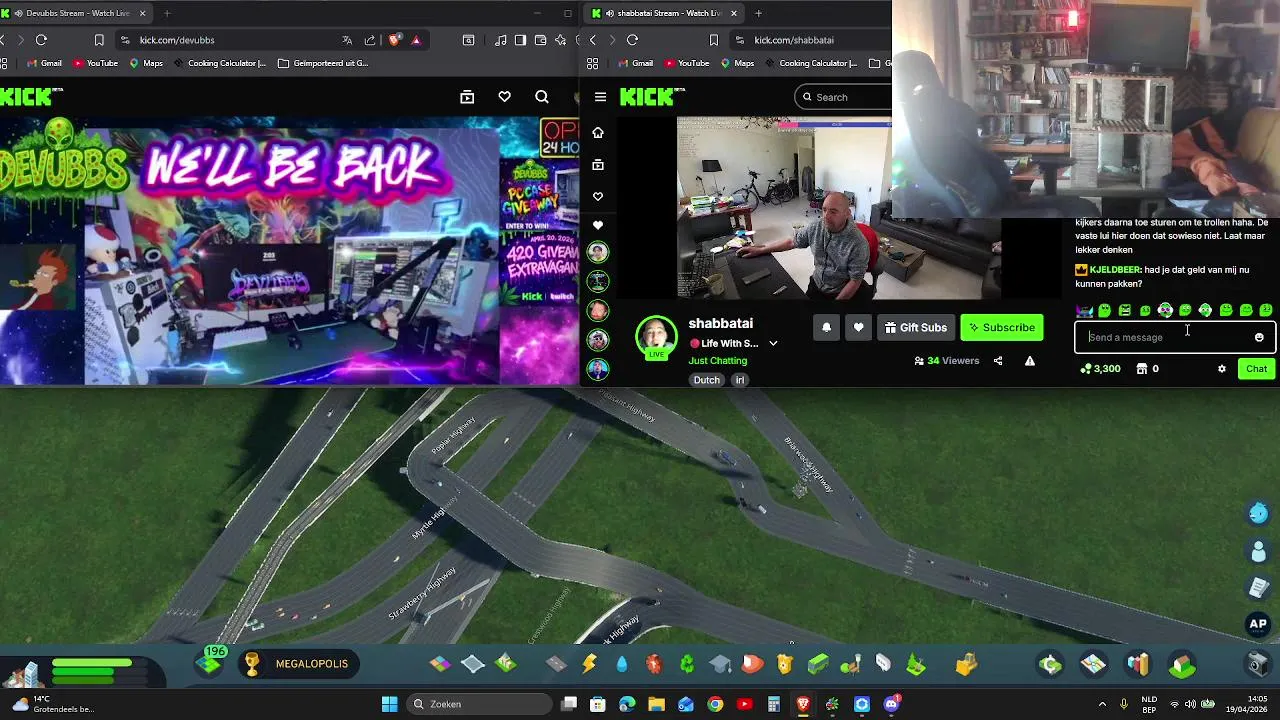Open the level 196 city info icon
1280x720 pixels.
coord(210,663)
